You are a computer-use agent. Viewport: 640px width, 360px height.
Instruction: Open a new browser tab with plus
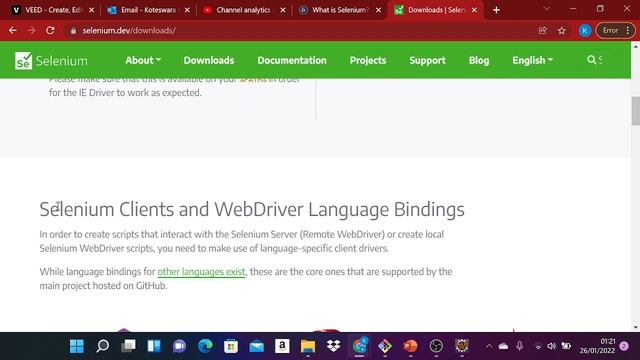coord(496,10)
